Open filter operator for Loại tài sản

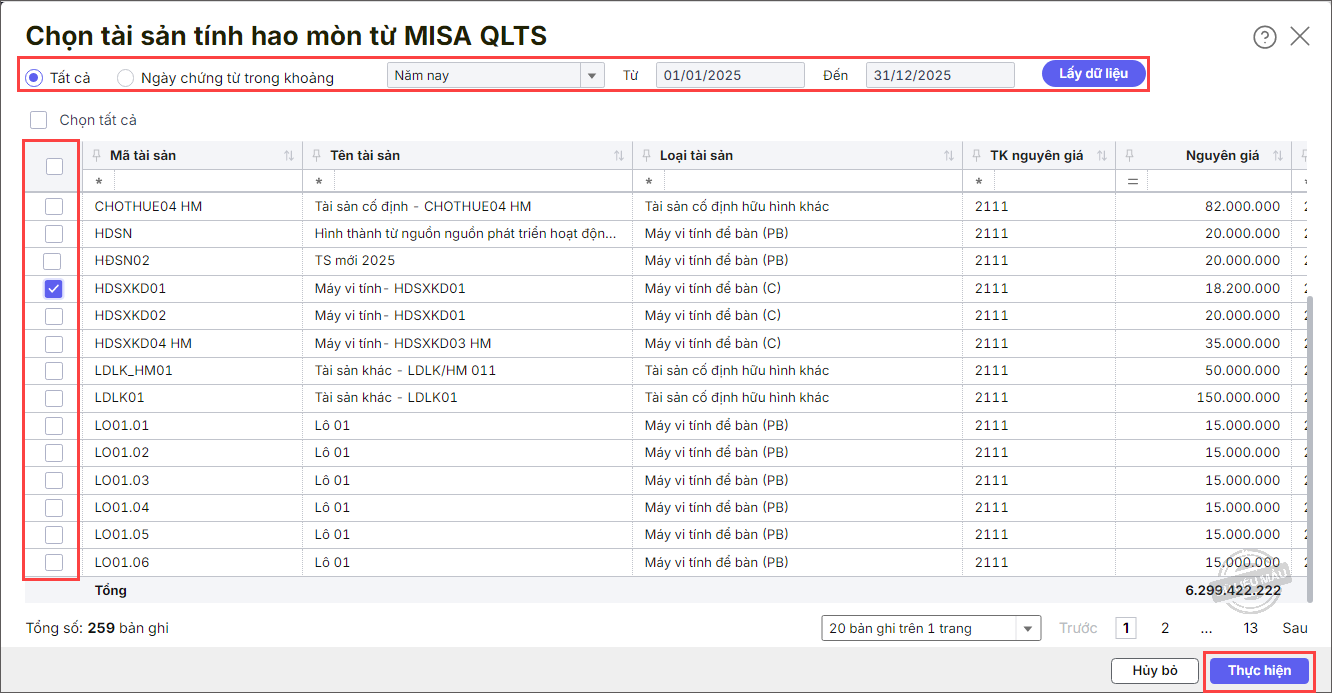click(x=649, y=182)
